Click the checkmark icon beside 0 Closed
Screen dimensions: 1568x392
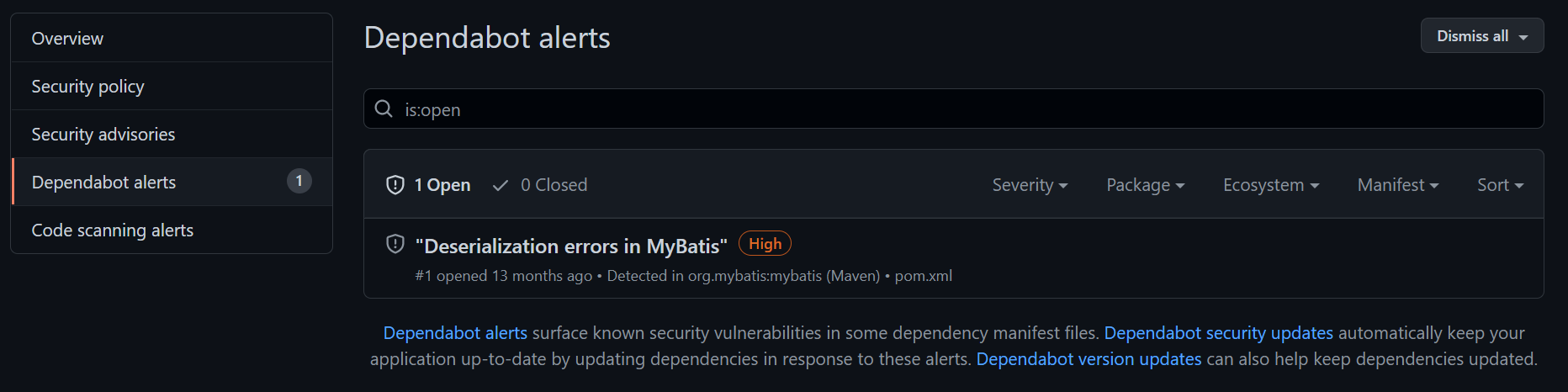pos(501,185)
